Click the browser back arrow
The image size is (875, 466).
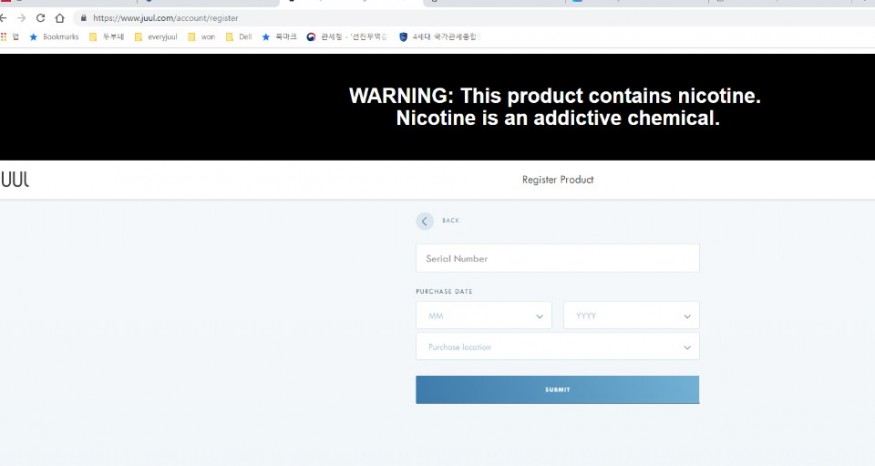tap(4, 18)
